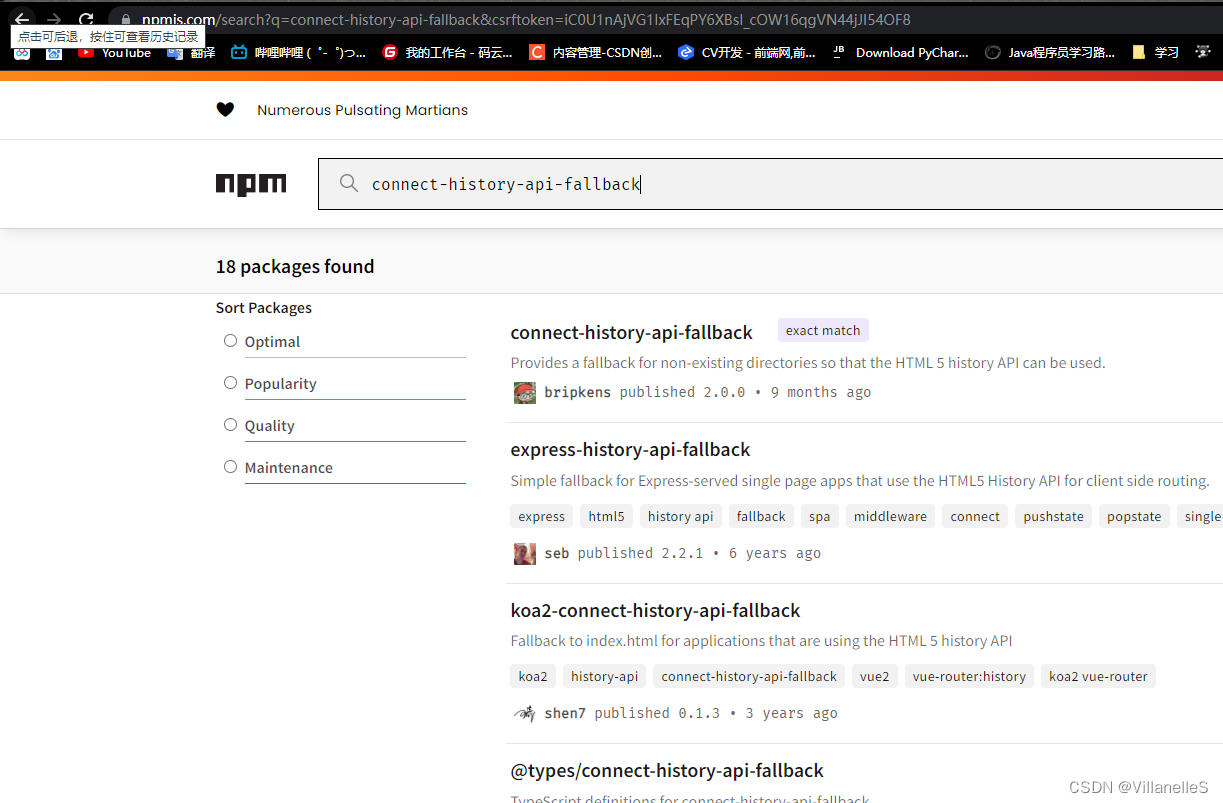
Task: Open the 学习 bookmarks folder
Action: 1155,53
